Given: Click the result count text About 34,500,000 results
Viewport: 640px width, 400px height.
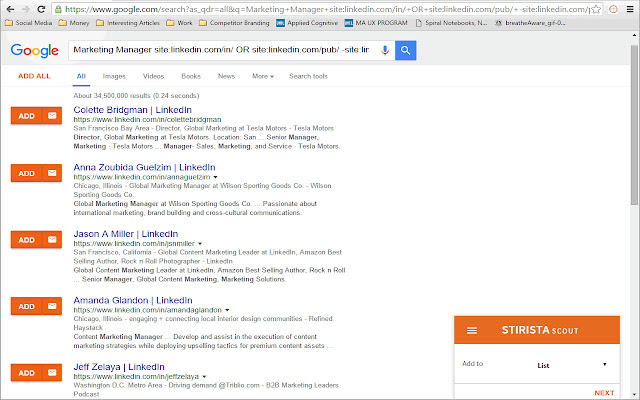Looking at the screenshot, I should point(136,96).
